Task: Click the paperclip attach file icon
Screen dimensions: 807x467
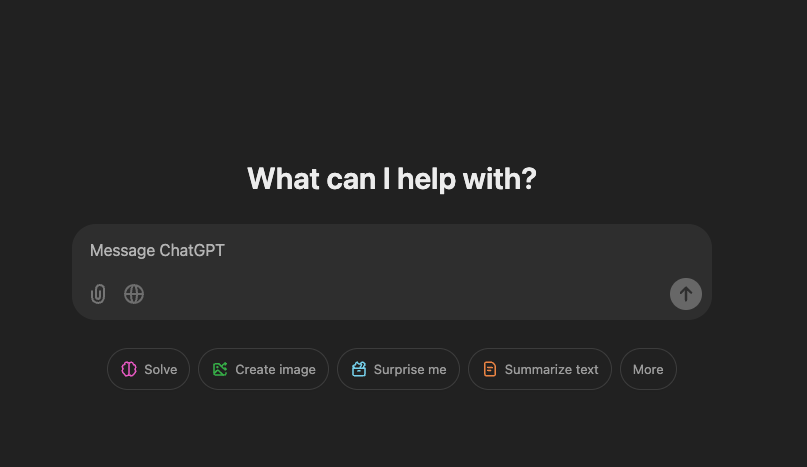Action: [x=98, y=294]
